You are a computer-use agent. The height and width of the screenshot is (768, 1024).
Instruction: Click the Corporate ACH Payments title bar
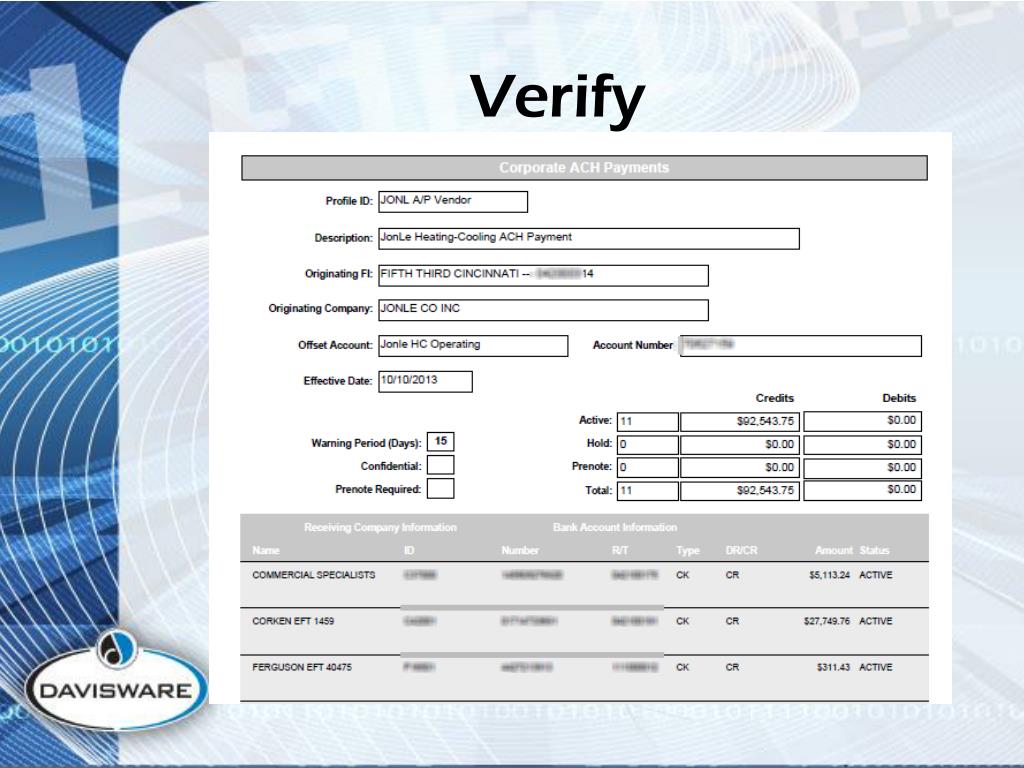pos(584,168)
